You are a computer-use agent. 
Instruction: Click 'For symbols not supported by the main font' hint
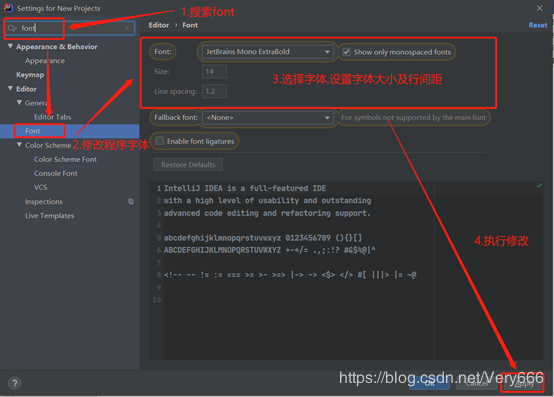(x=413, y=118)
